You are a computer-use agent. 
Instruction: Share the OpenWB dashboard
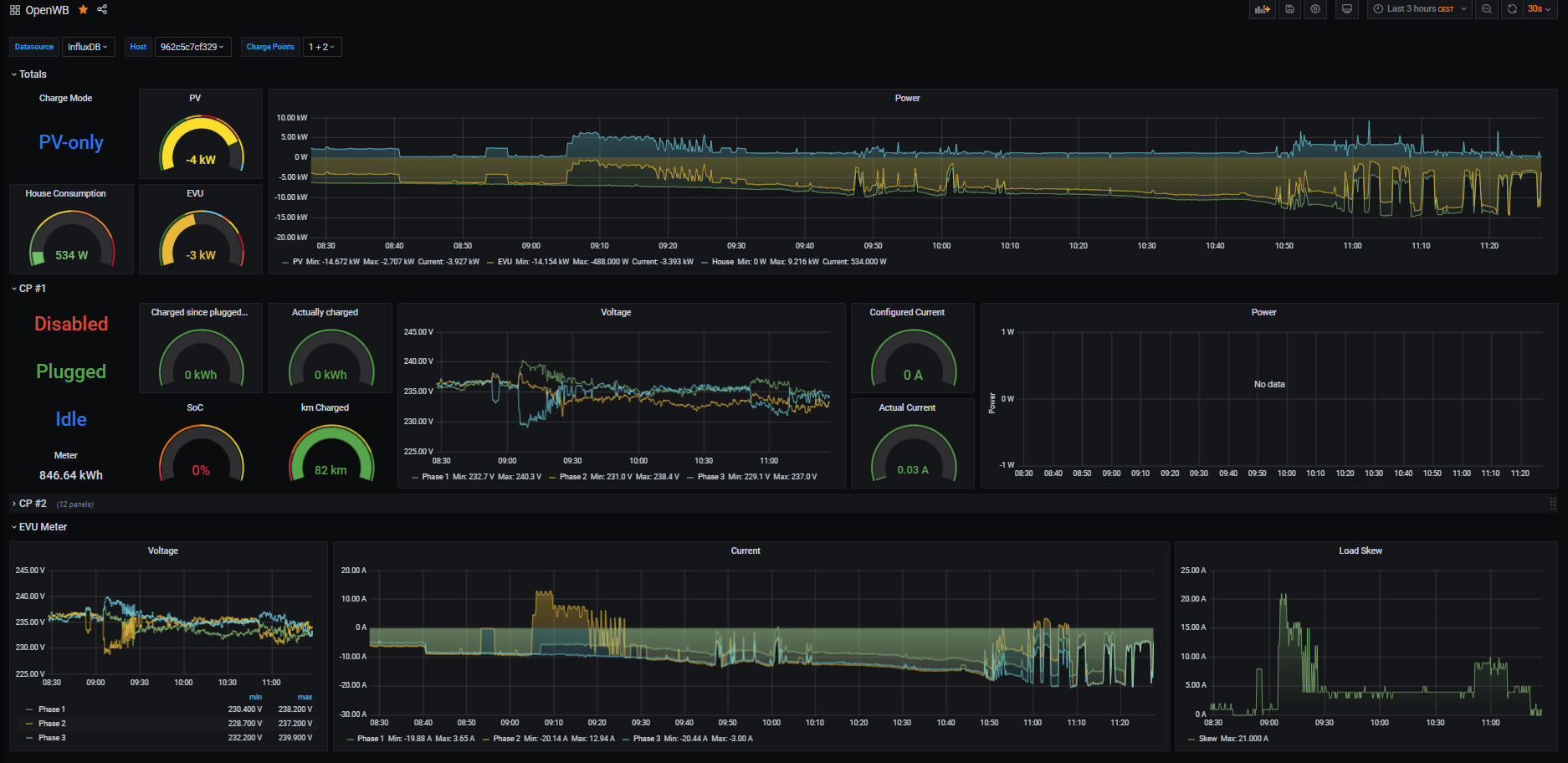point(102,9)
